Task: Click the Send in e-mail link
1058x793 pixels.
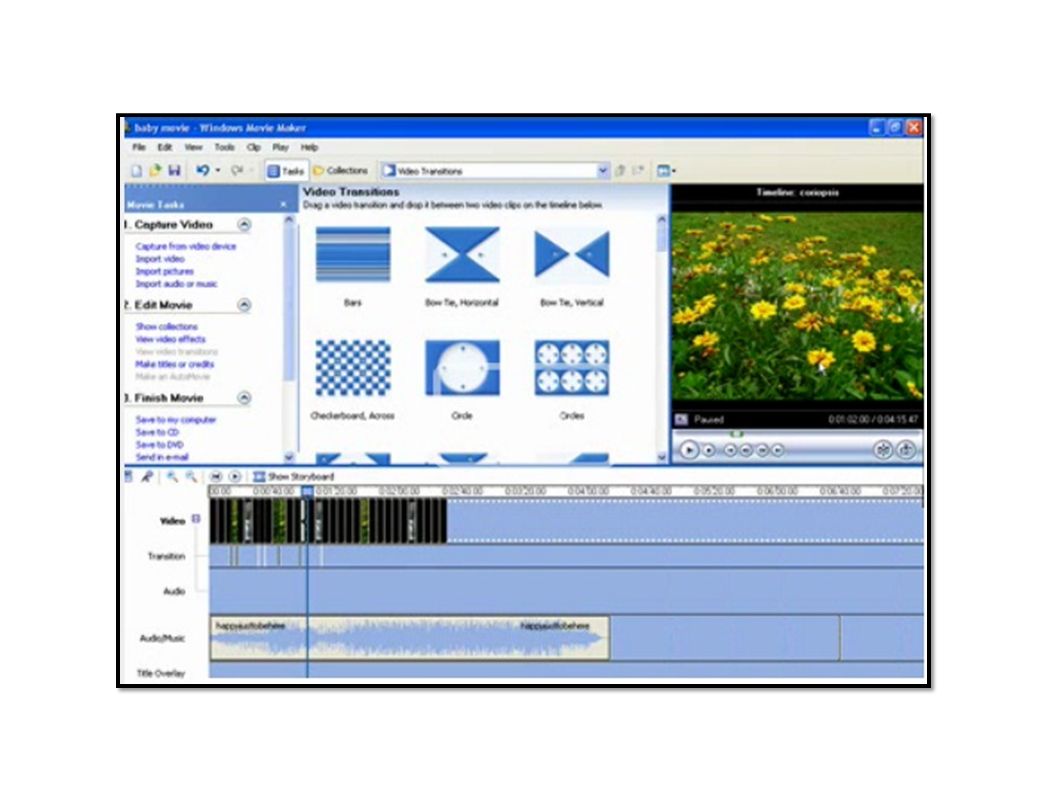Action: pos(161,457)
